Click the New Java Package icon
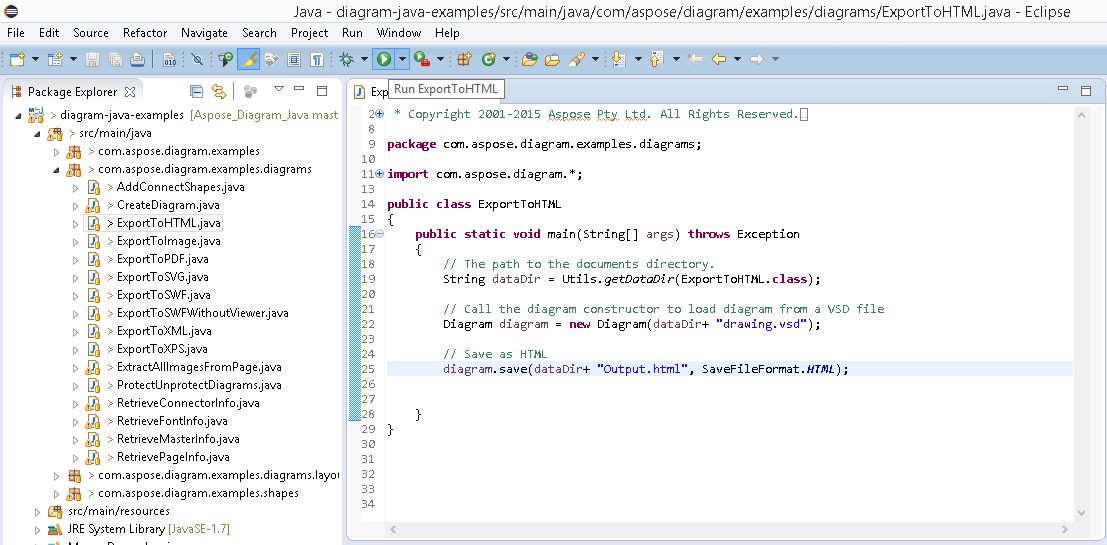Viewport: 1107px width, 545px height. (x=464, y=59)
